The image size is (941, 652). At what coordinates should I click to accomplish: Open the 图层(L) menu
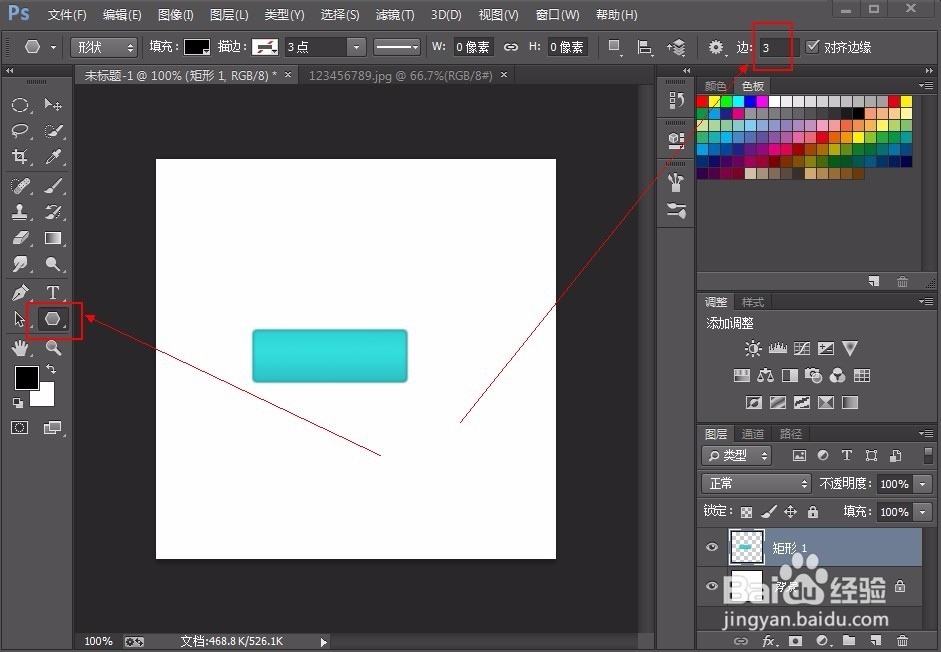[229, 14]
